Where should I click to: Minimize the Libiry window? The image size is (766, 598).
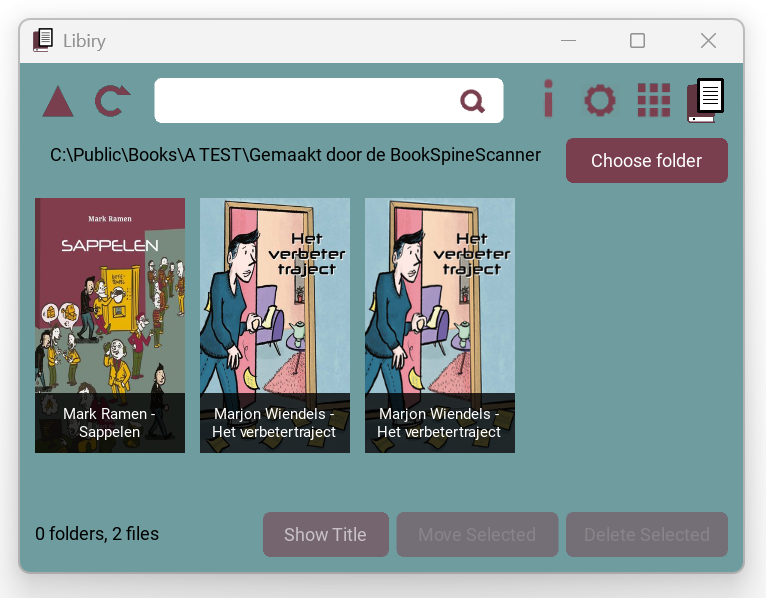point(569,41)
